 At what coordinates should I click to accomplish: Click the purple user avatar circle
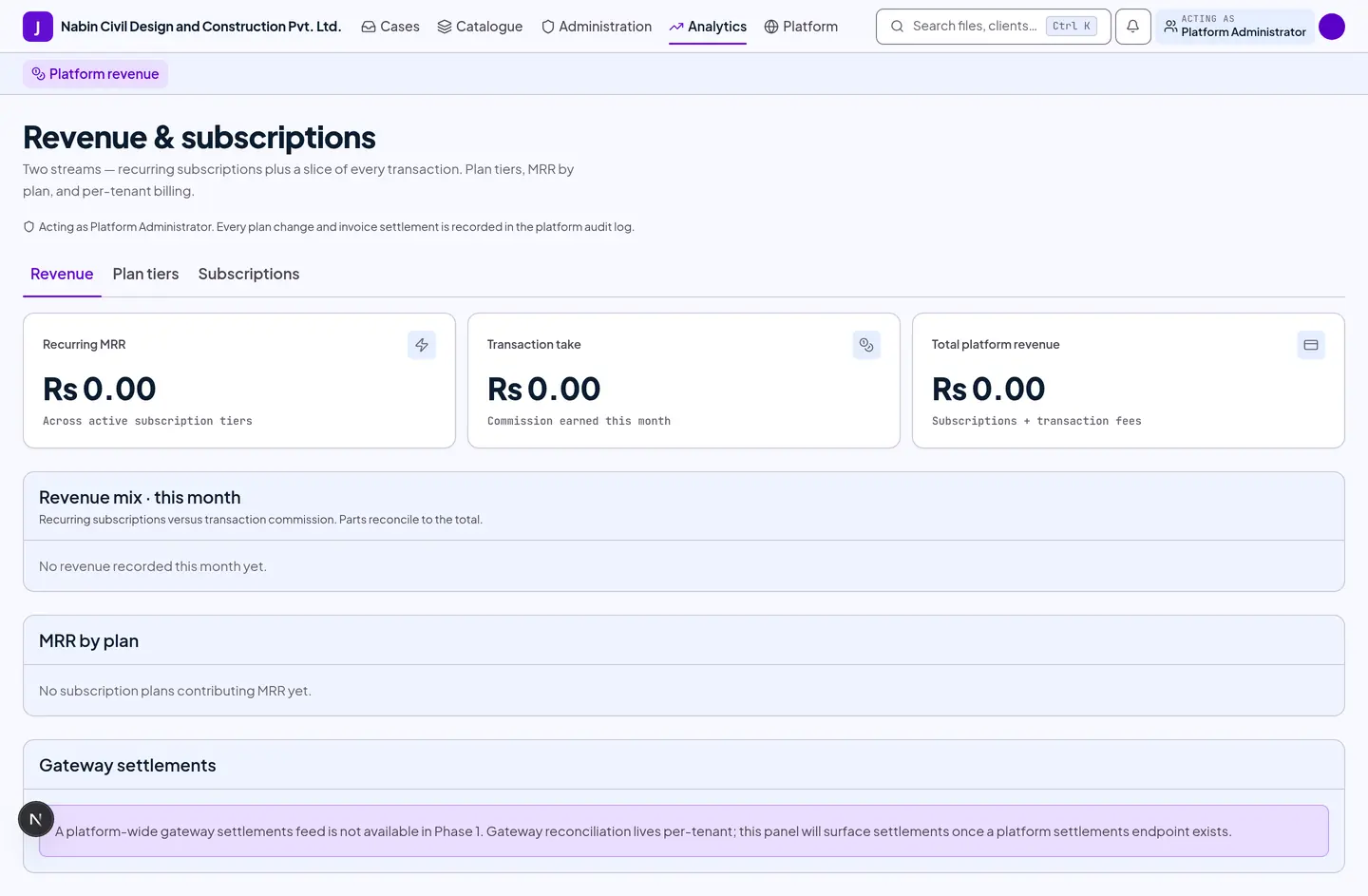coord(1332,27)
